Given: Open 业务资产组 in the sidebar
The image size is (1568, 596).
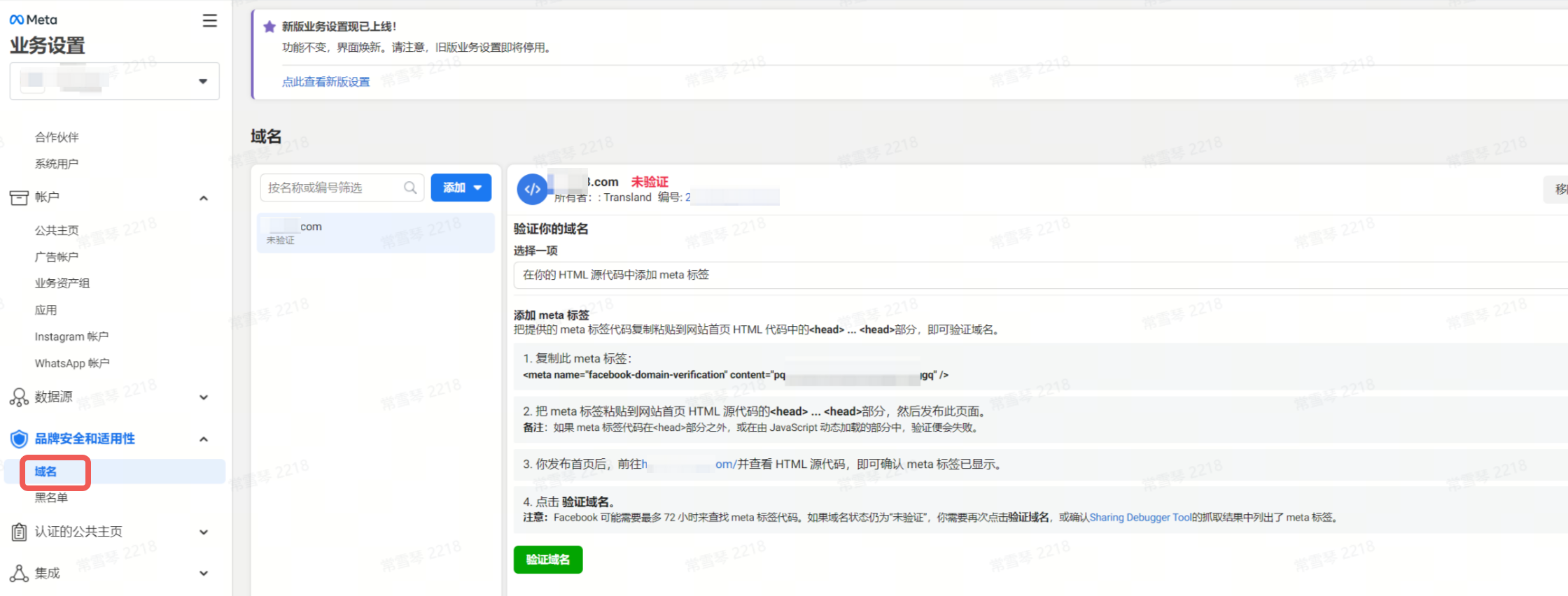Looking at the screenshot, I should click(x=62, y=283).
